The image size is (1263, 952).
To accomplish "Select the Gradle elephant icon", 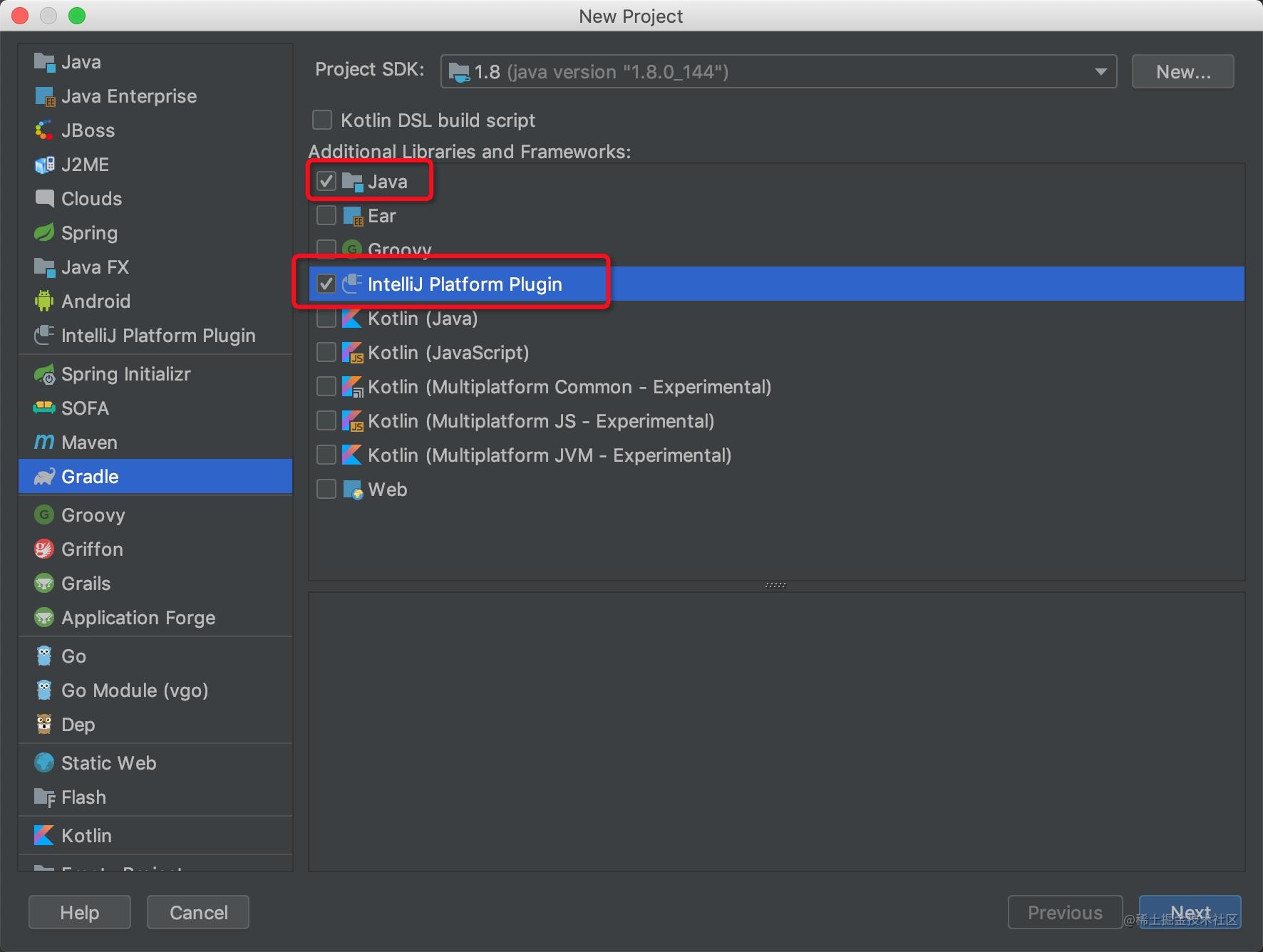I will (x=44, y=477).
